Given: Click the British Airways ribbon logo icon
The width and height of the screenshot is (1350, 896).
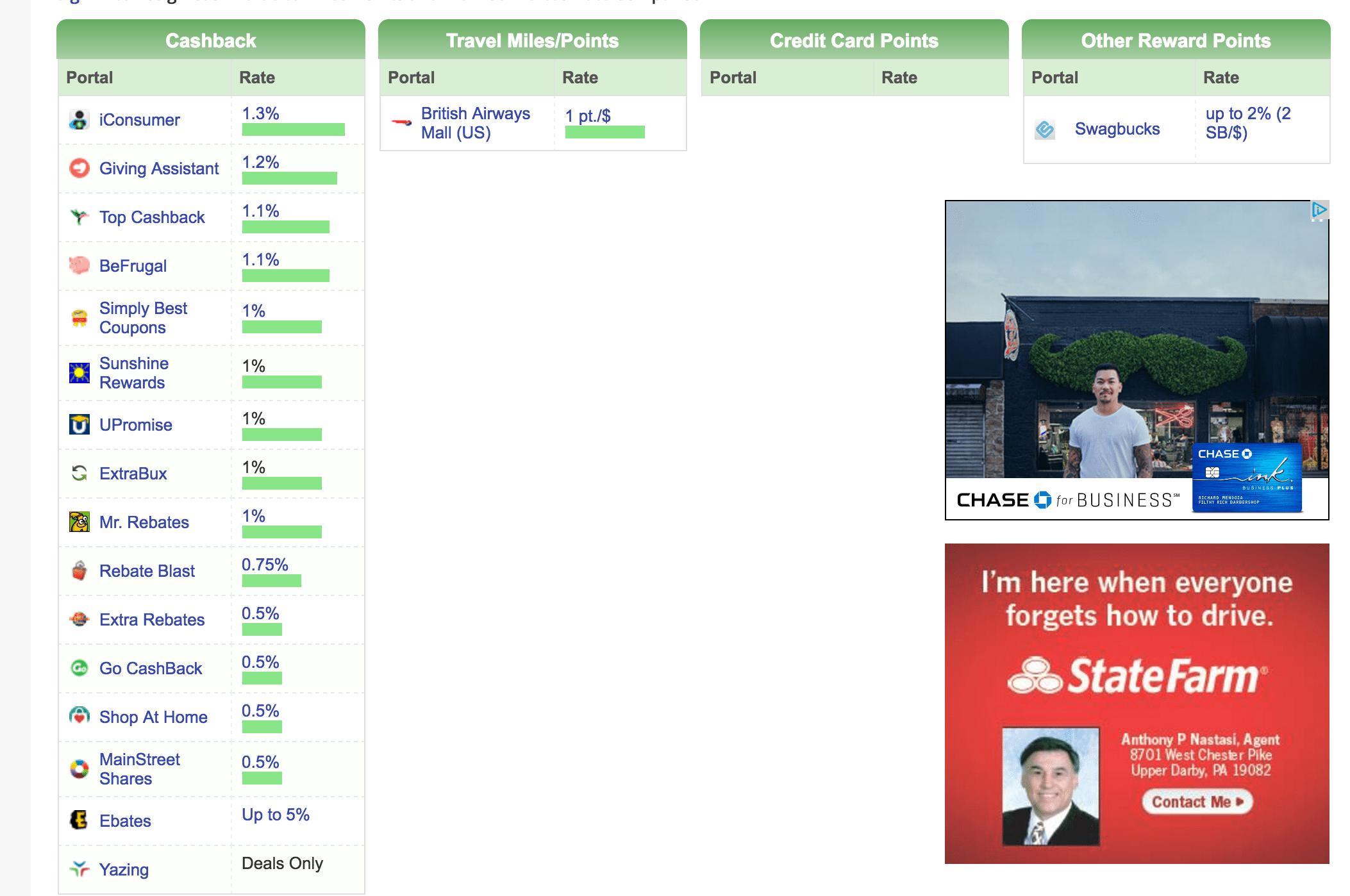Looking at the screenshot, I should [401, 122].
